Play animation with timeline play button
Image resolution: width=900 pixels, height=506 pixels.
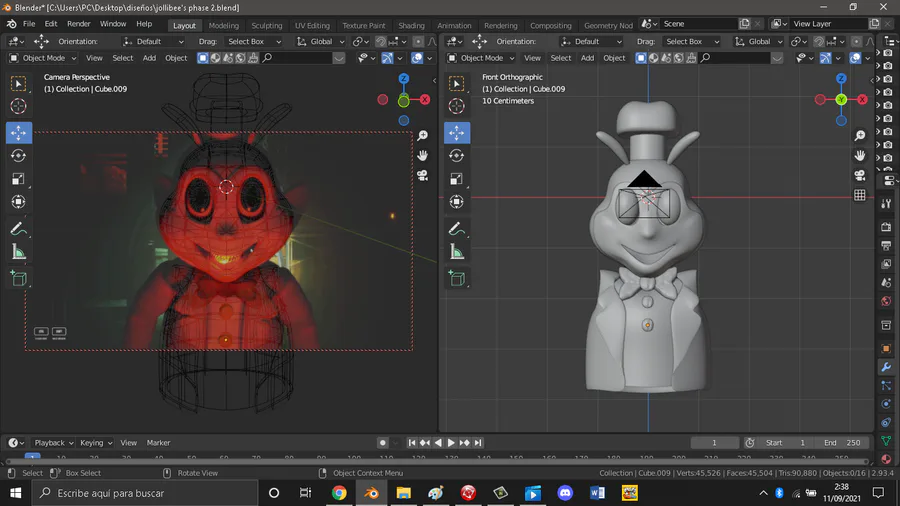point(451,443)
